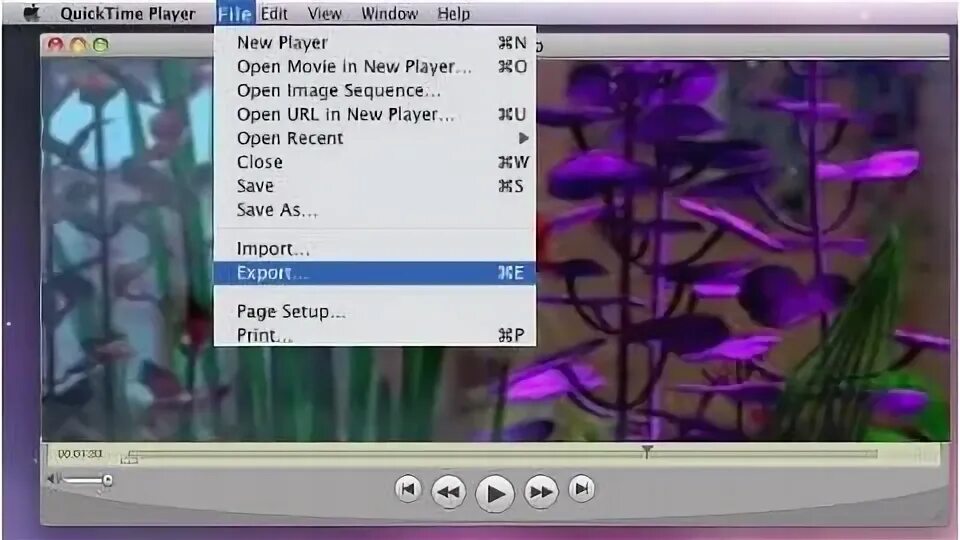Open the Window menu
This screenshot has width=960, height=540.
coord(389,13)
